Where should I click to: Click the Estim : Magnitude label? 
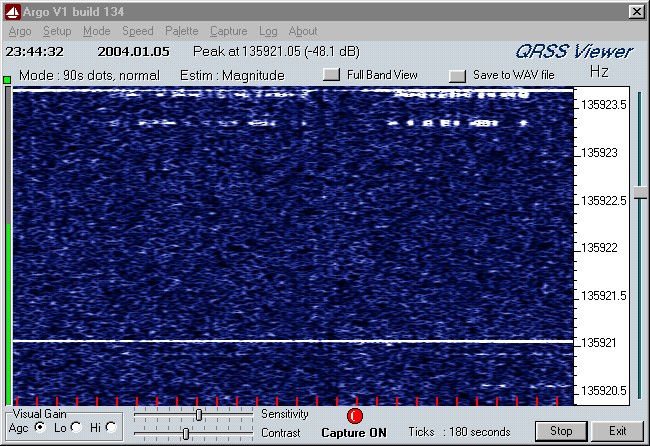(x=232, y=75)
